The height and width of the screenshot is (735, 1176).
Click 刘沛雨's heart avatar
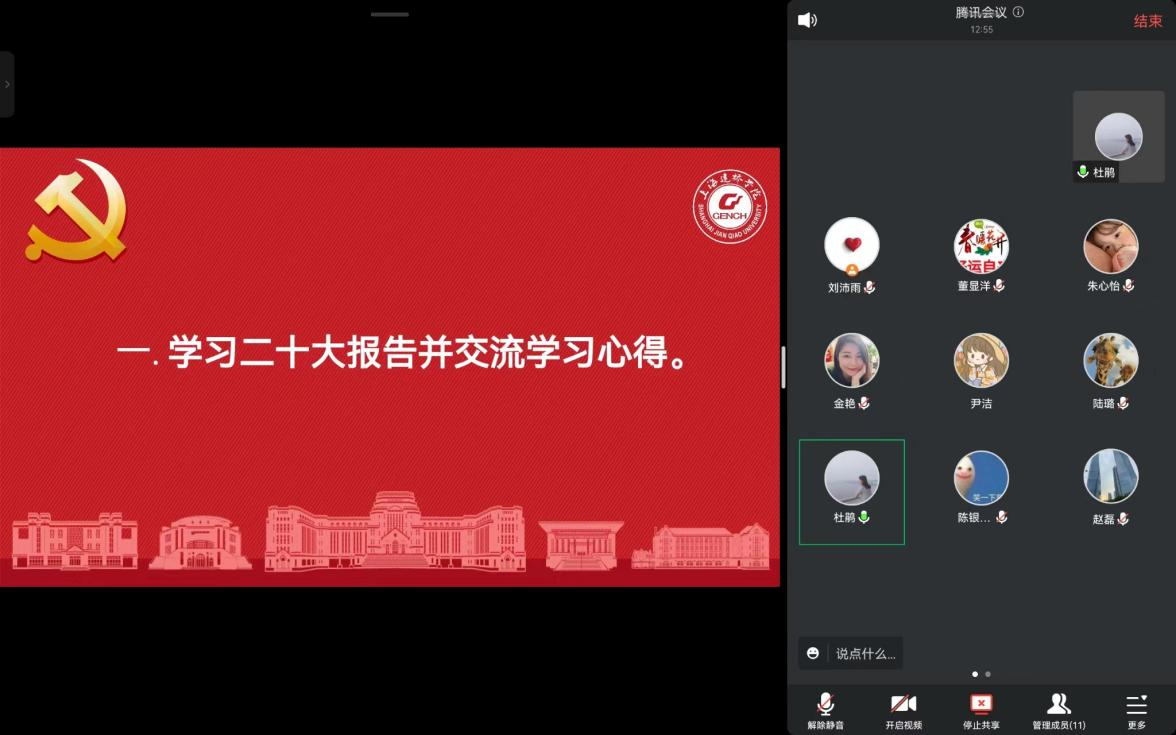point(851,245)
